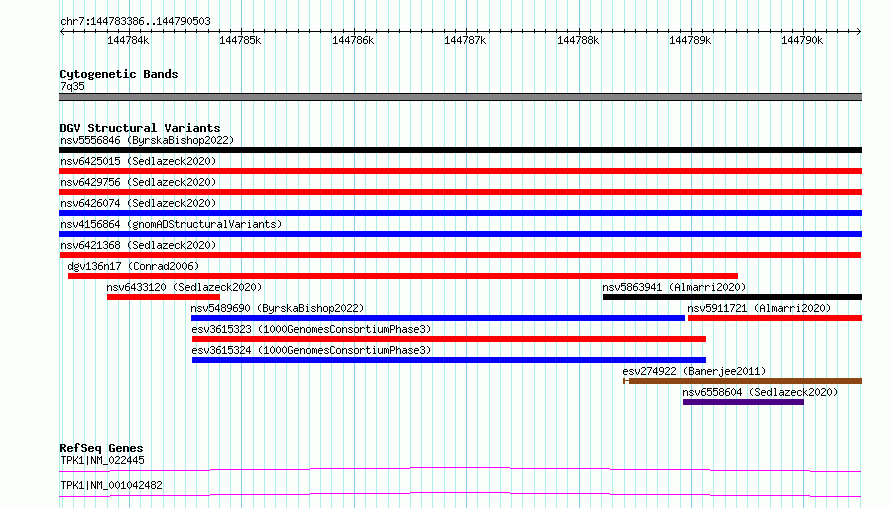890x508 pixels.
Task: Open the TPK1|NM_022445 gene label
Action: pos(102,460)
